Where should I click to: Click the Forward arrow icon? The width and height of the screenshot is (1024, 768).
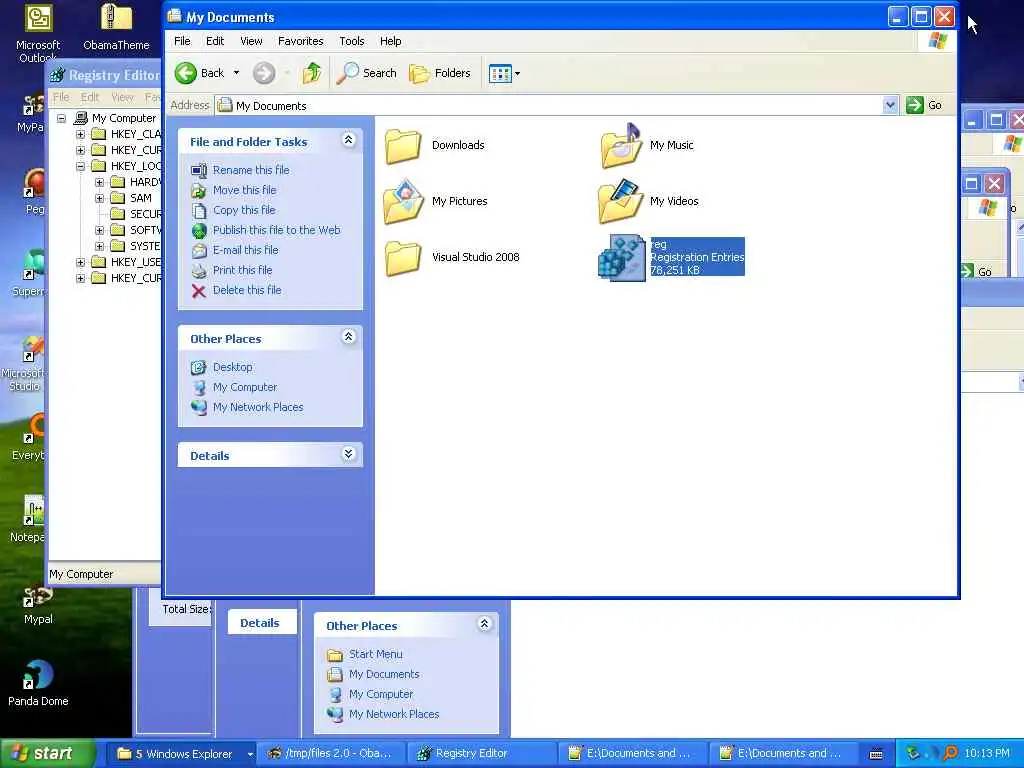click(264, 73)
